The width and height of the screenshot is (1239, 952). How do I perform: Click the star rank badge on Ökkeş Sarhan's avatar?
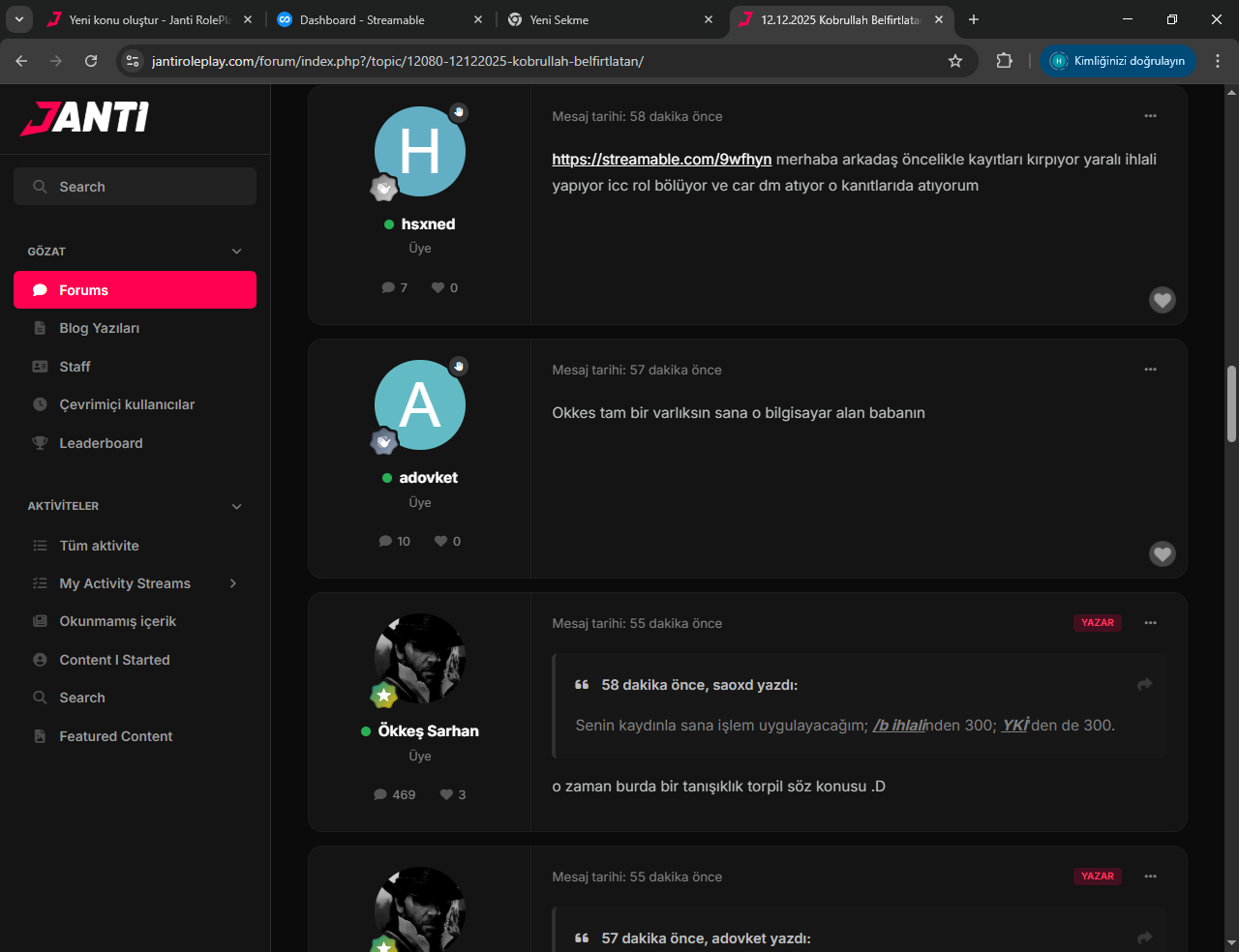click(384, 695)
